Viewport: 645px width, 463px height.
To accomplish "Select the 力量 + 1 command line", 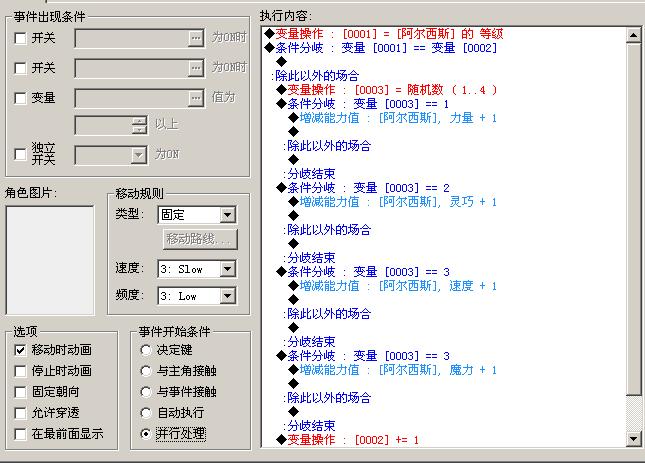I will [x=393, y=118].
